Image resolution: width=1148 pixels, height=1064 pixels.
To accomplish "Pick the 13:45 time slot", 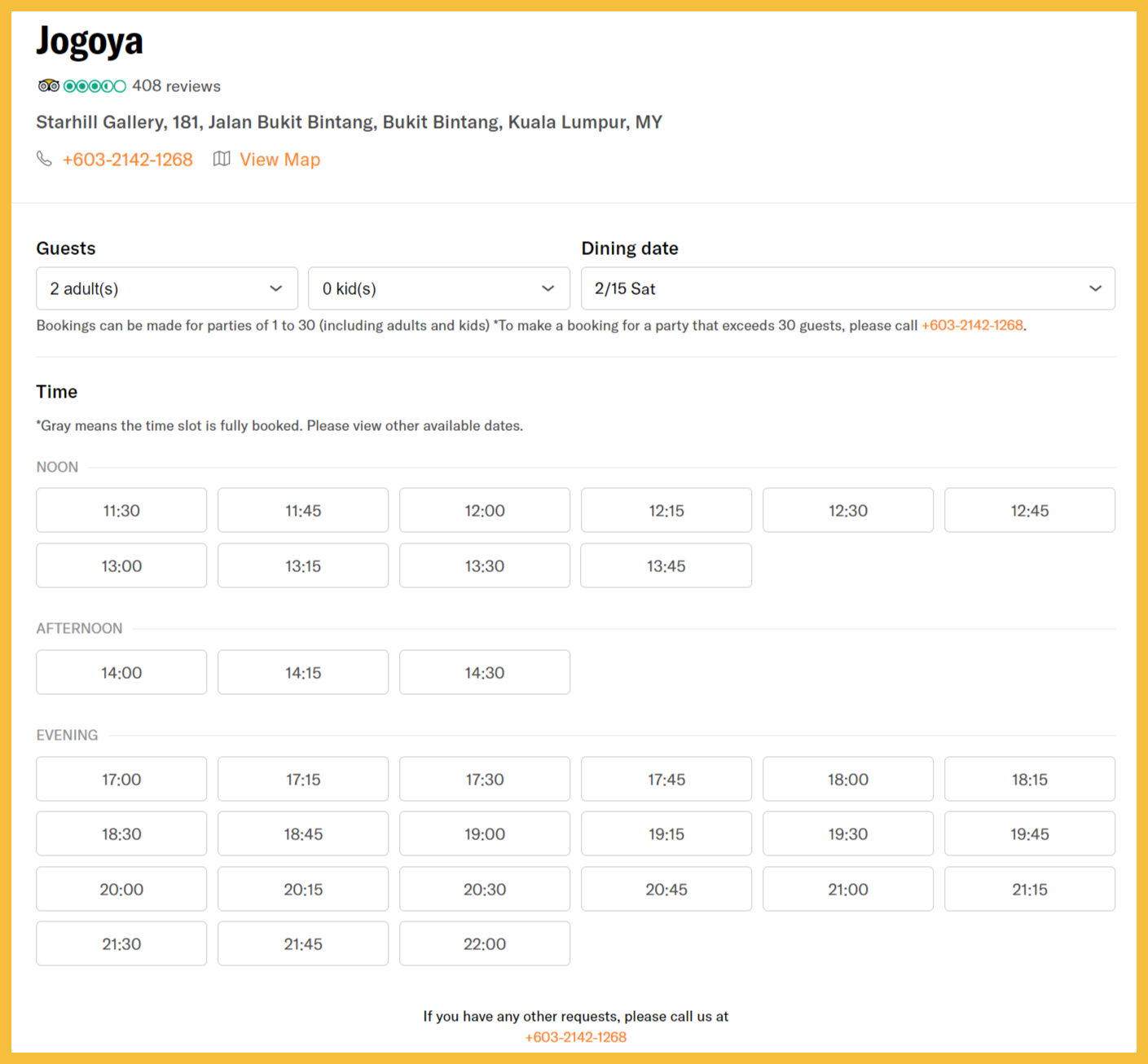I will click(x=666, y=566).
